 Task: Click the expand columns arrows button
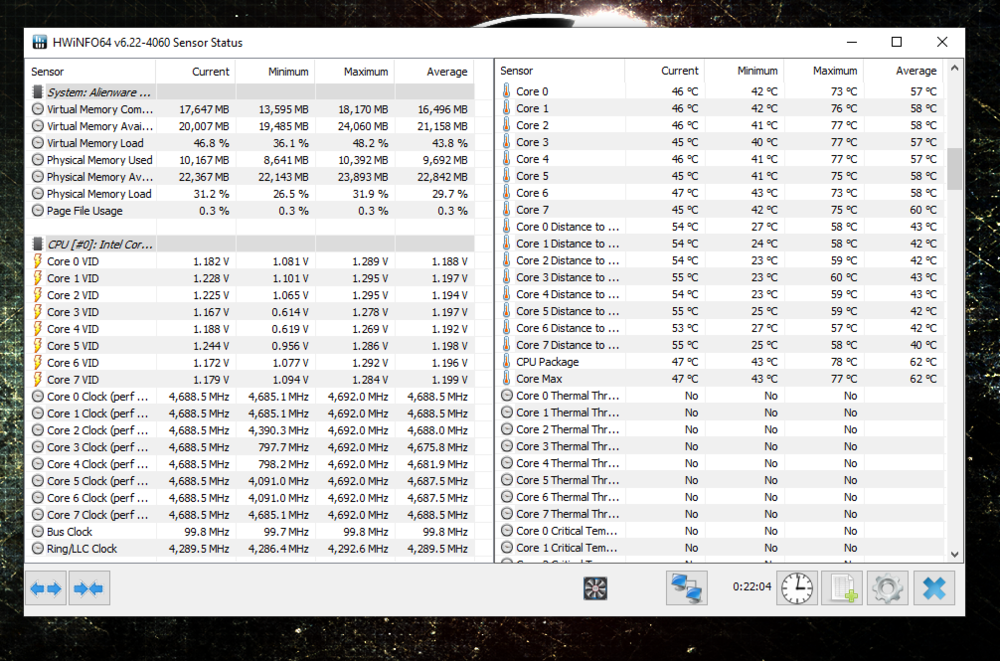point(46,588)
